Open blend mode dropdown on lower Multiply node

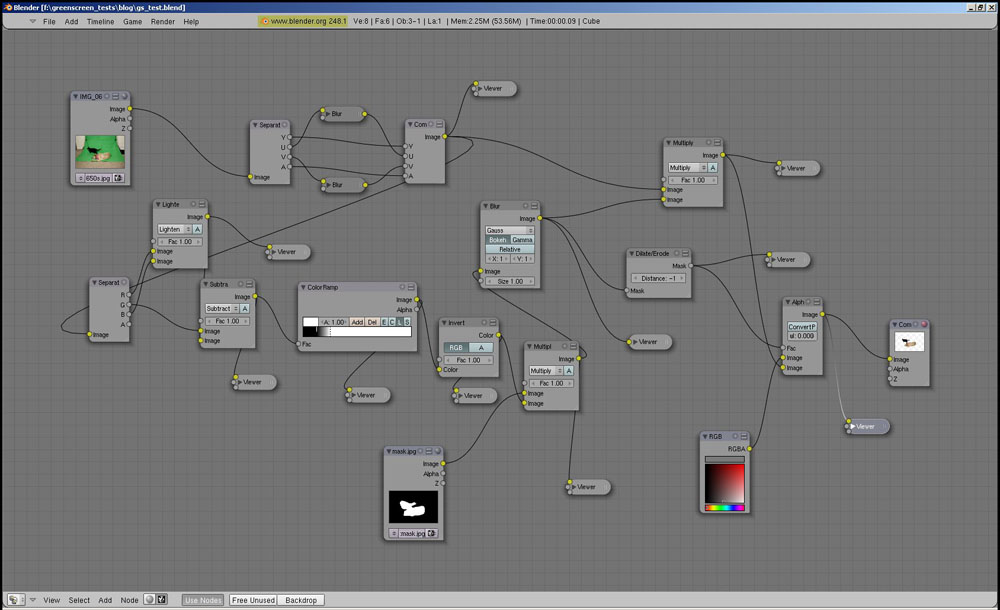pos(546,371)
